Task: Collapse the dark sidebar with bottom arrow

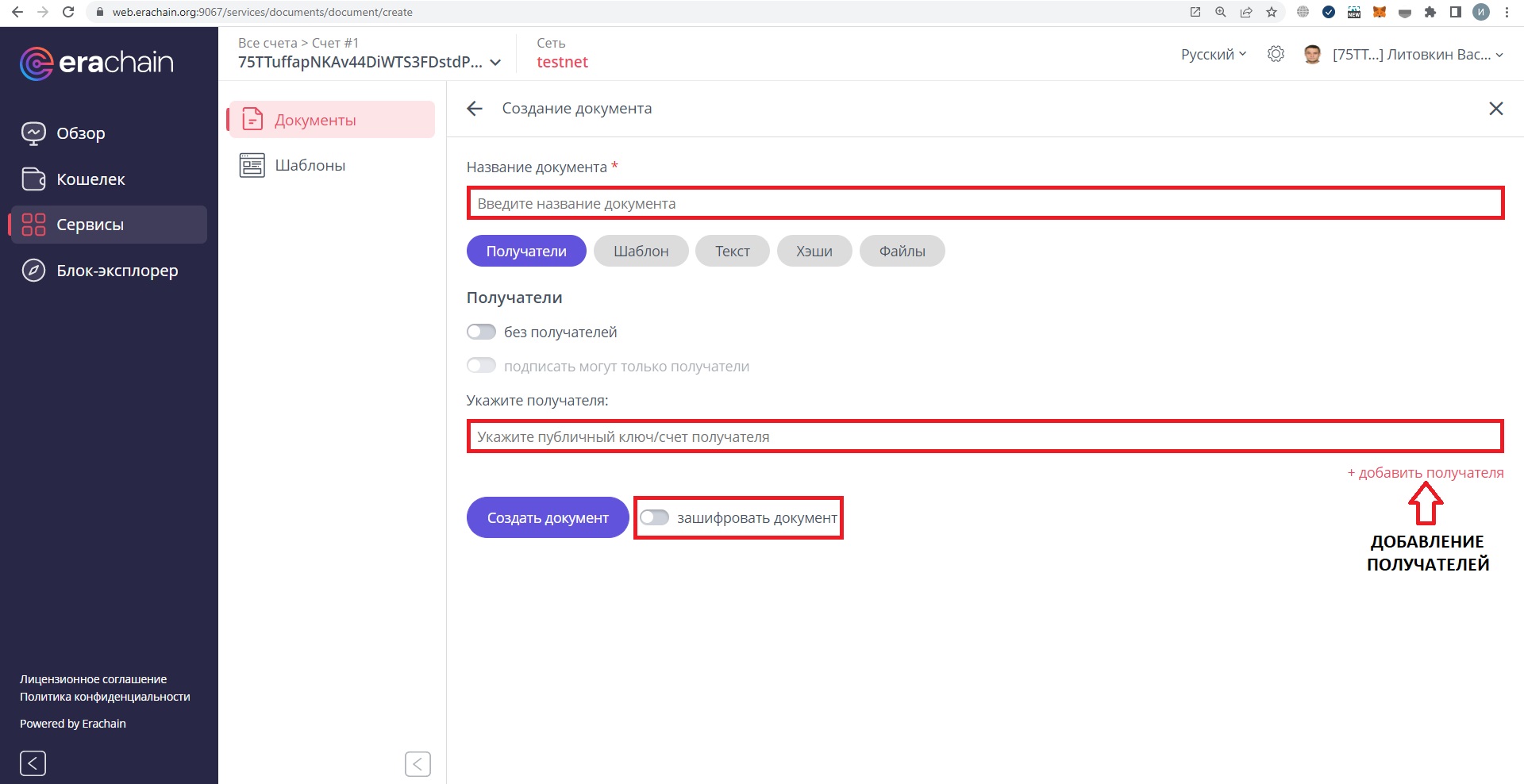Action: (33, 763)
